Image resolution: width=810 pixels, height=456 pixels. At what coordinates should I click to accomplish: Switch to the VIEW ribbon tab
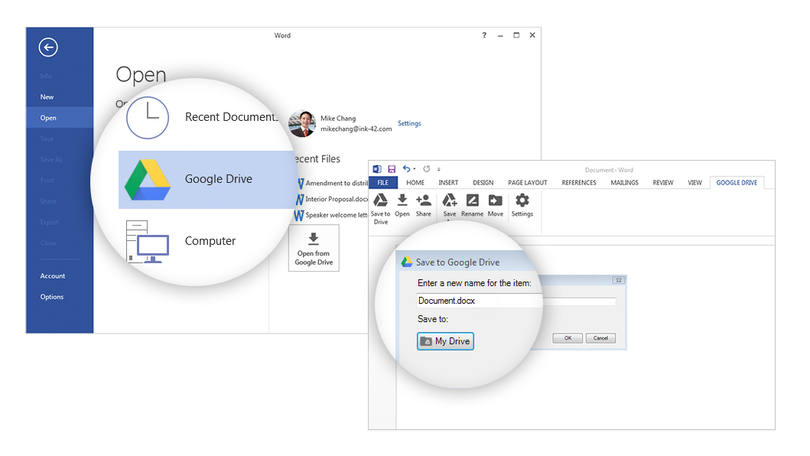pyautogui.click(x=695, y=183)
